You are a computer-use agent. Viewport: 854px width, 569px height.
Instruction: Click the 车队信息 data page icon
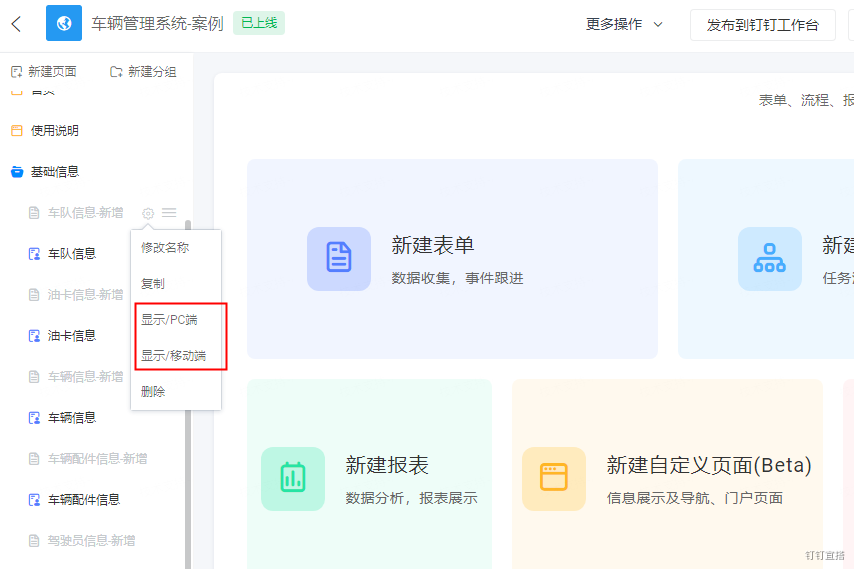(x=34, y=254)
